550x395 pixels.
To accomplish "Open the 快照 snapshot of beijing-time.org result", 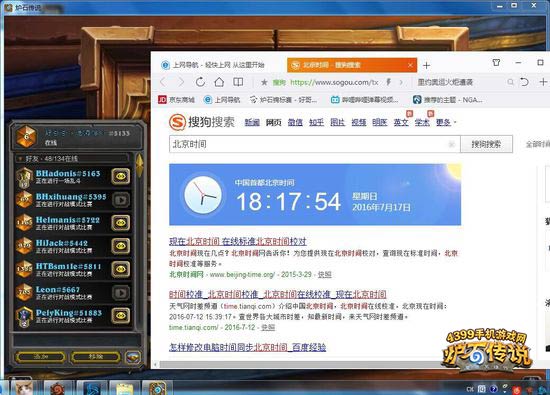I will click(324, 274).
